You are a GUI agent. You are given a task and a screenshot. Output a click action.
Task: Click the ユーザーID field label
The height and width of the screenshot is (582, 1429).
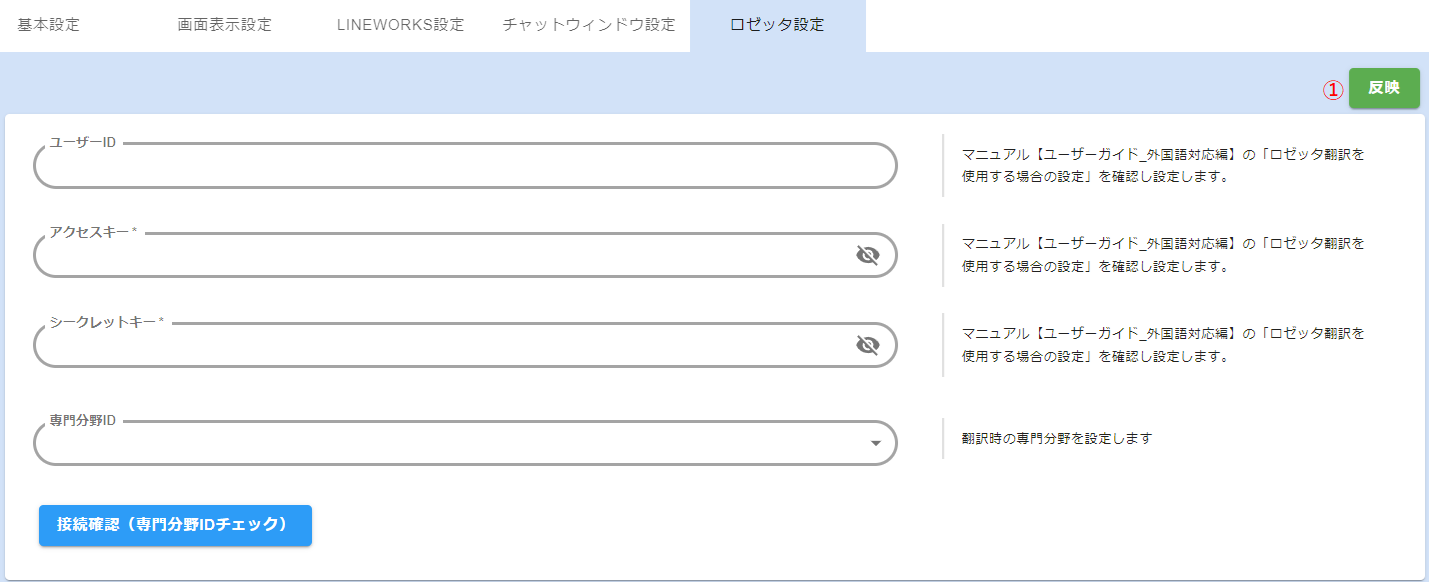pos(83,142)
